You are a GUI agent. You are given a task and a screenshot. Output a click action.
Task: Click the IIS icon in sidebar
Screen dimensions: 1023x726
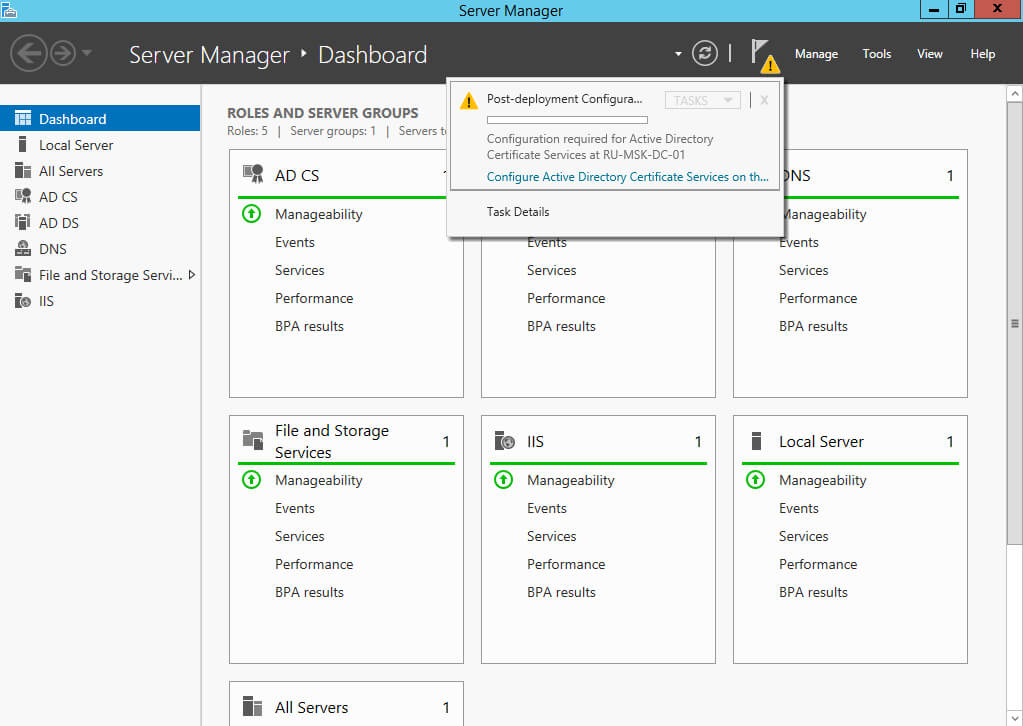[23, 301]
